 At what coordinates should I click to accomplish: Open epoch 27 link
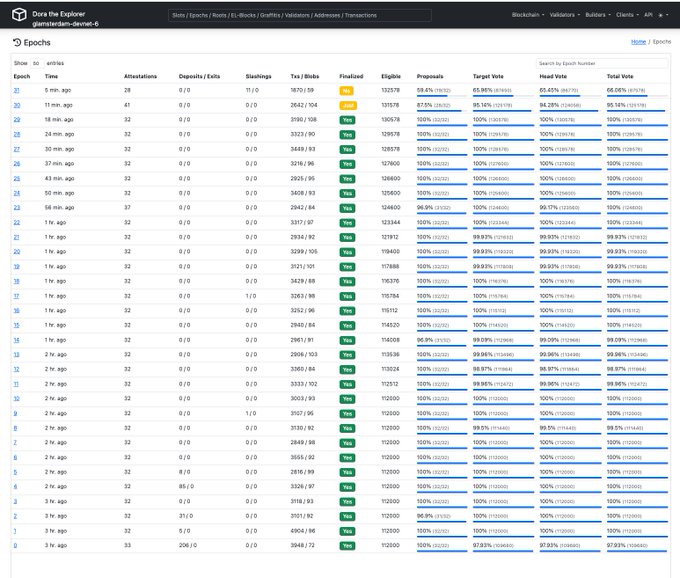pos(16,149)
